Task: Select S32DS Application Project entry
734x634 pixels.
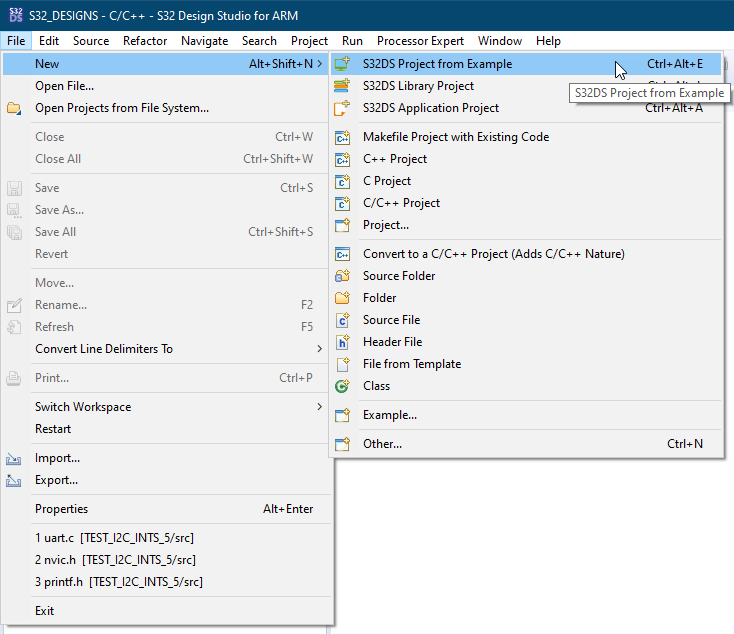Action: [x=526, y=108]
